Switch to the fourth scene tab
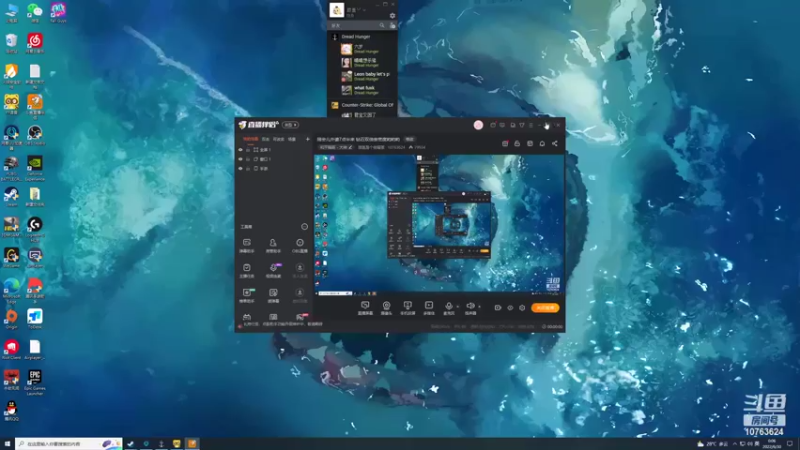This screenshot has height=450, width=800. [292, 139]
